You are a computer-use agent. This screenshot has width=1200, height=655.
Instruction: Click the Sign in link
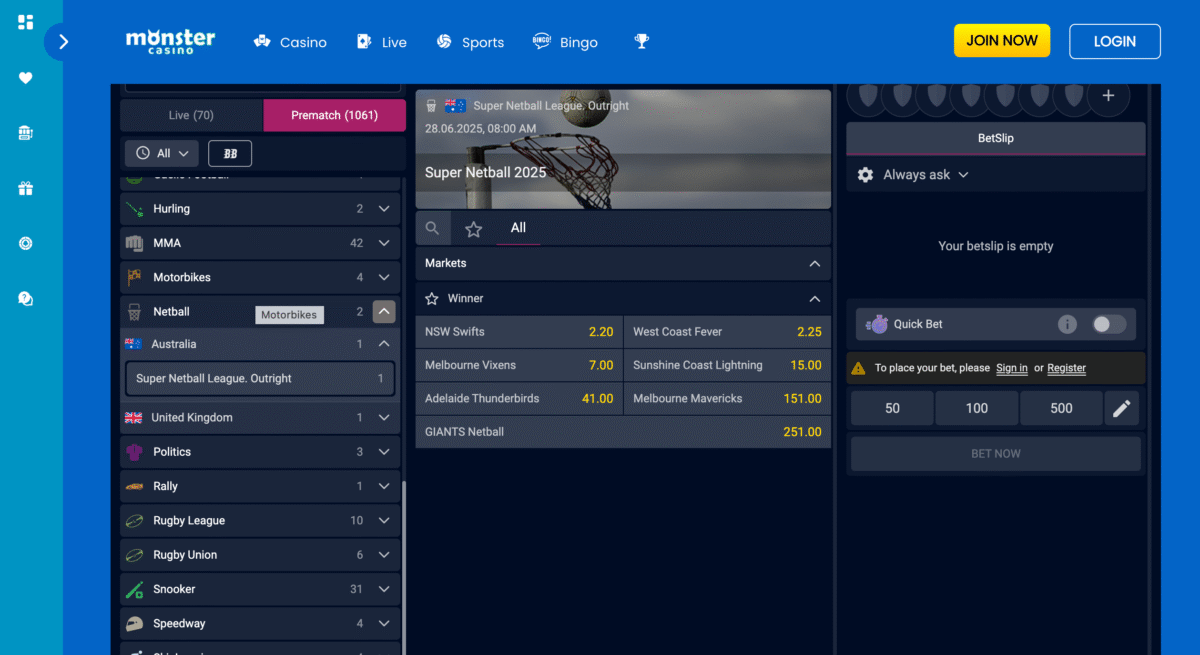click(1012, 368)
